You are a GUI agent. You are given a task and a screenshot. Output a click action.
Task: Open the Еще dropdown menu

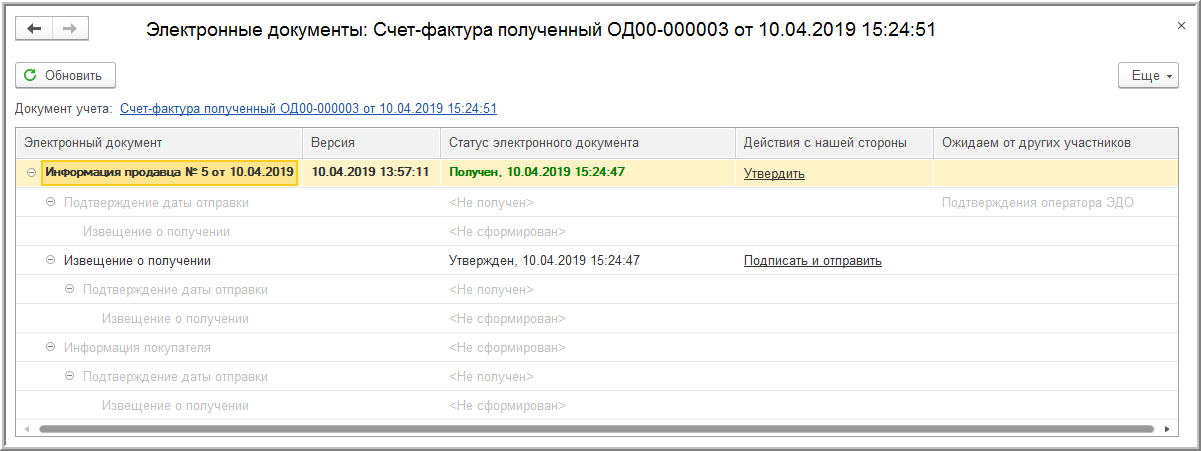(1148, 75)
